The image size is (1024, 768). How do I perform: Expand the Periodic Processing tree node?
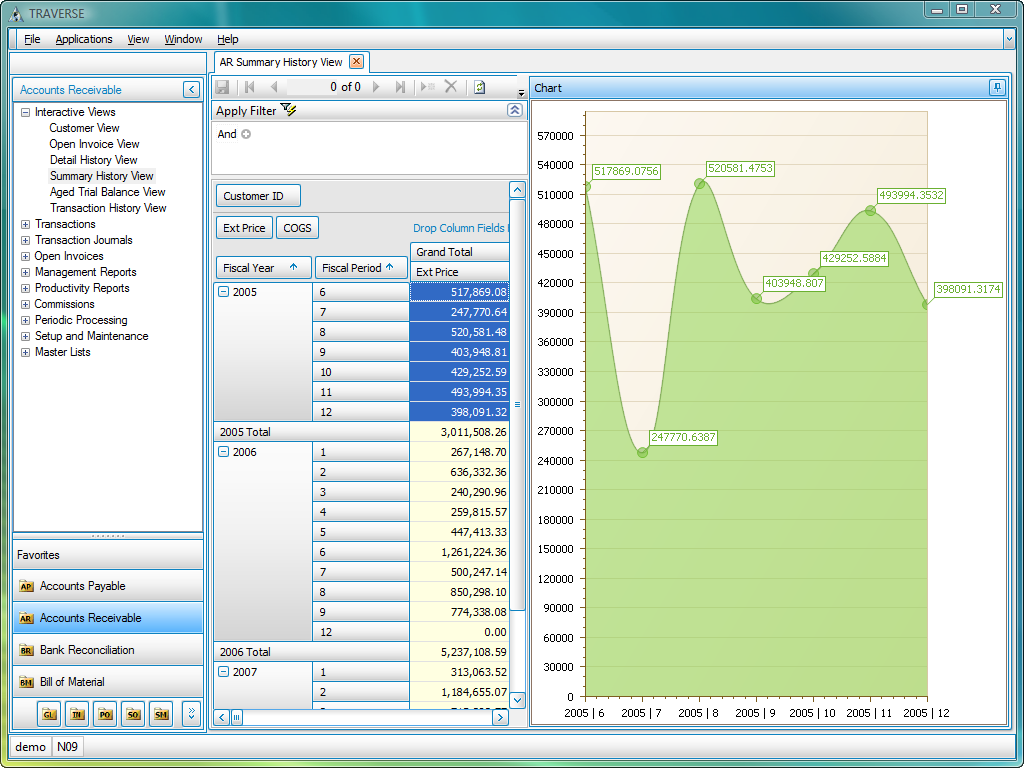(25, 320)
